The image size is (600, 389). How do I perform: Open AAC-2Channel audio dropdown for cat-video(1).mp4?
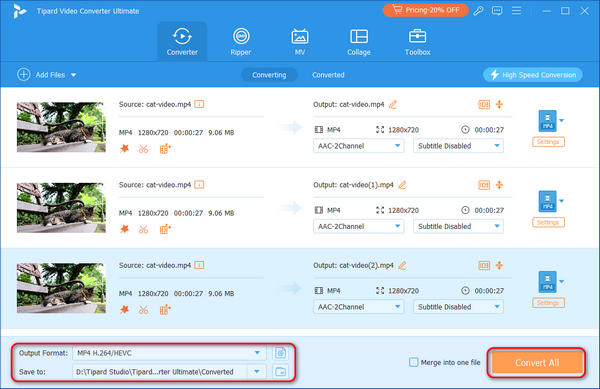click(359, 226)
